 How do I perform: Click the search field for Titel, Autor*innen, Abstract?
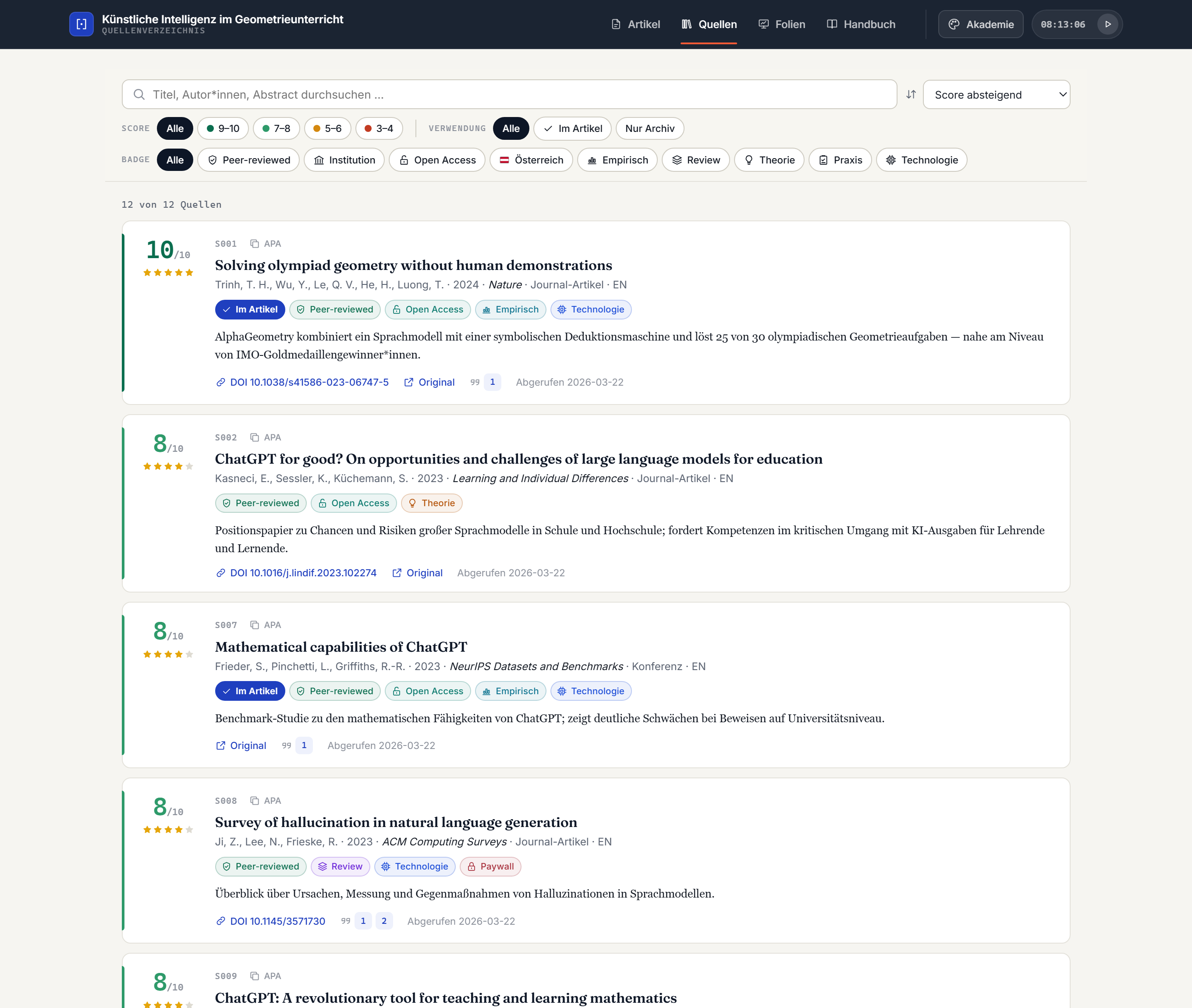[x=509, y=94]
